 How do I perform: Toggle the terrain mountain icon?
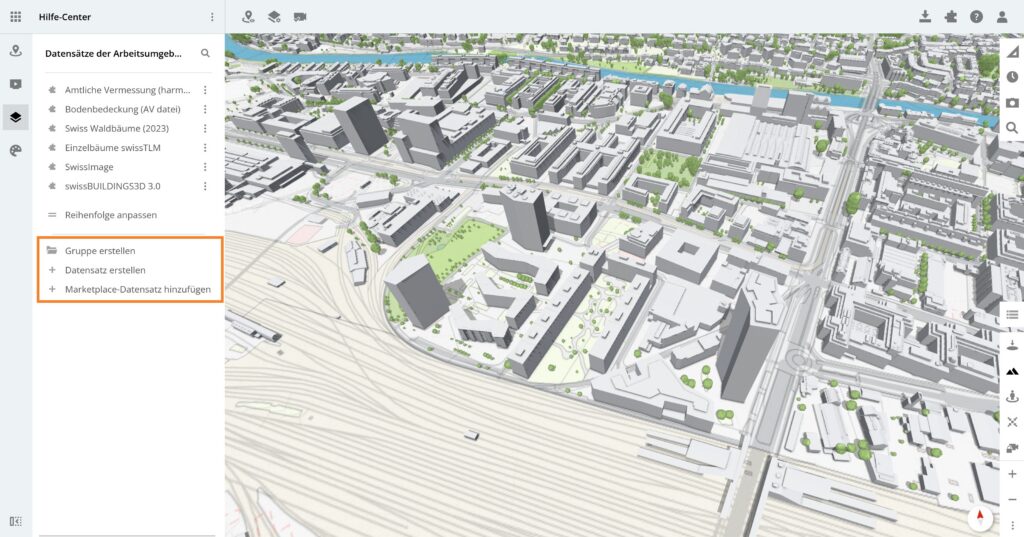pos(1012,370)
